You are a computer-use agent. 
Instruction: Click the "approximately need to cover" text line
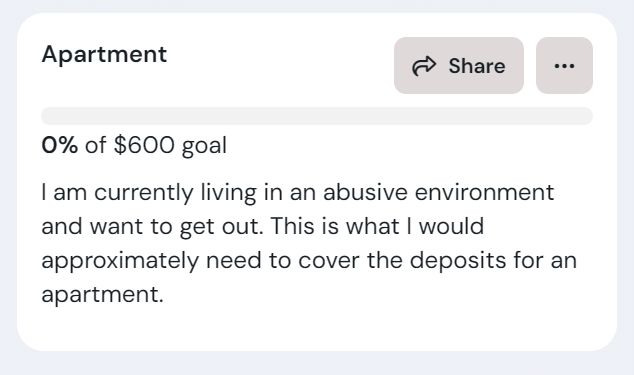coord(201,261)
